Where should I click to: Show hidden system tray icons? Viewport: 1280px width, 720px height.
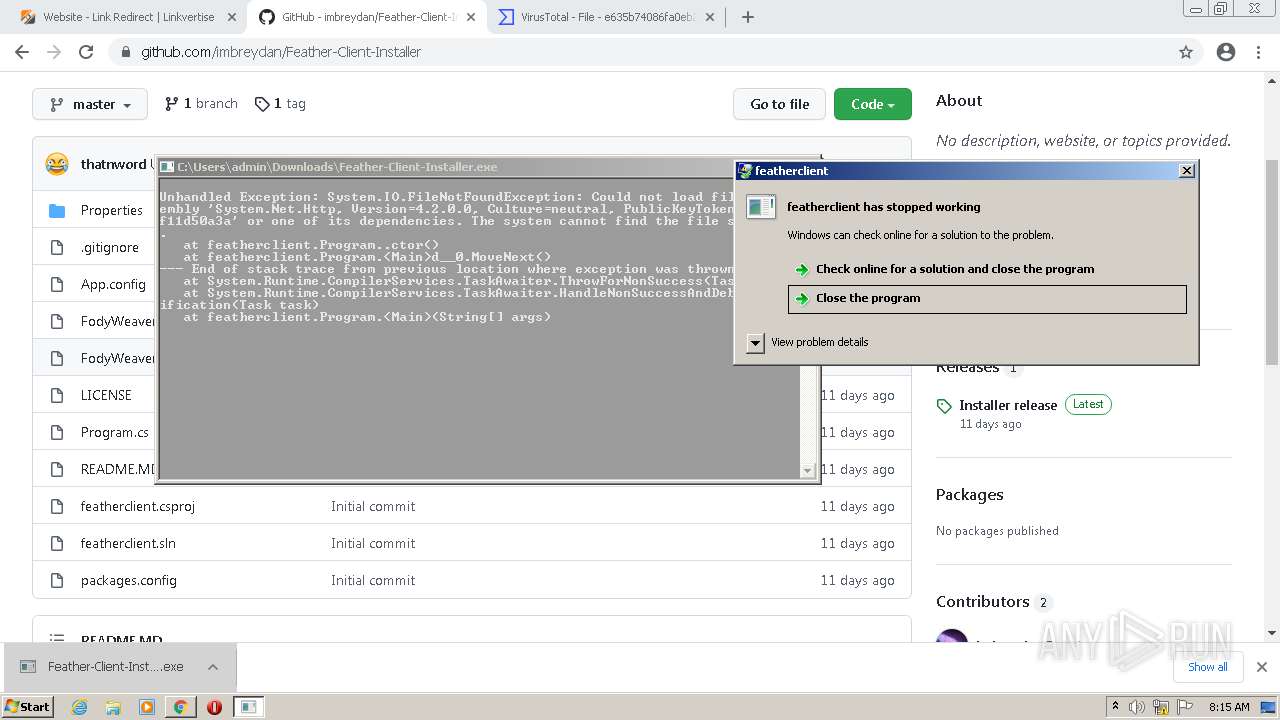click(1115, 707)
